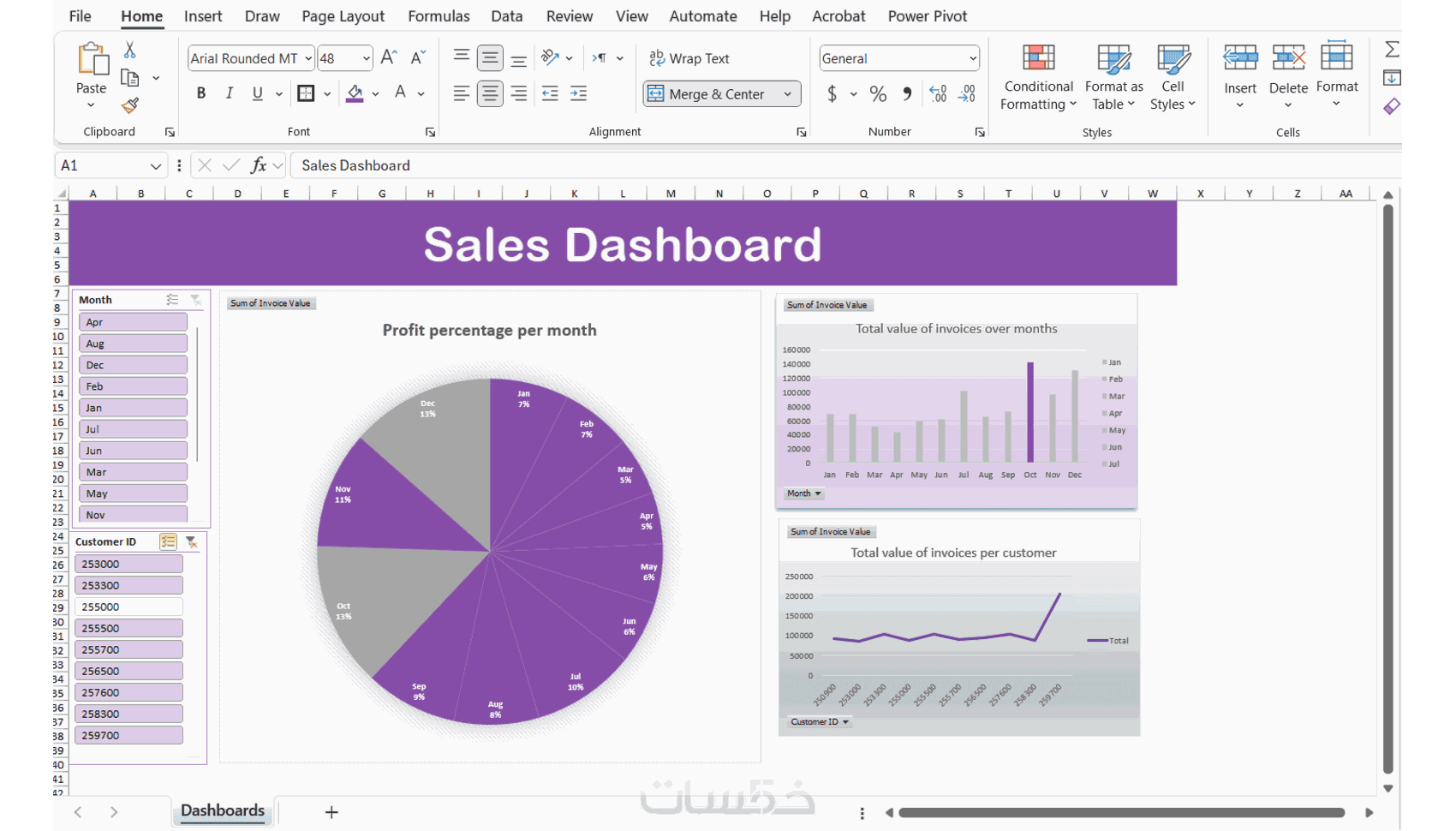
Task: Click the Format Painter brush icon
Action: [129, 105]
